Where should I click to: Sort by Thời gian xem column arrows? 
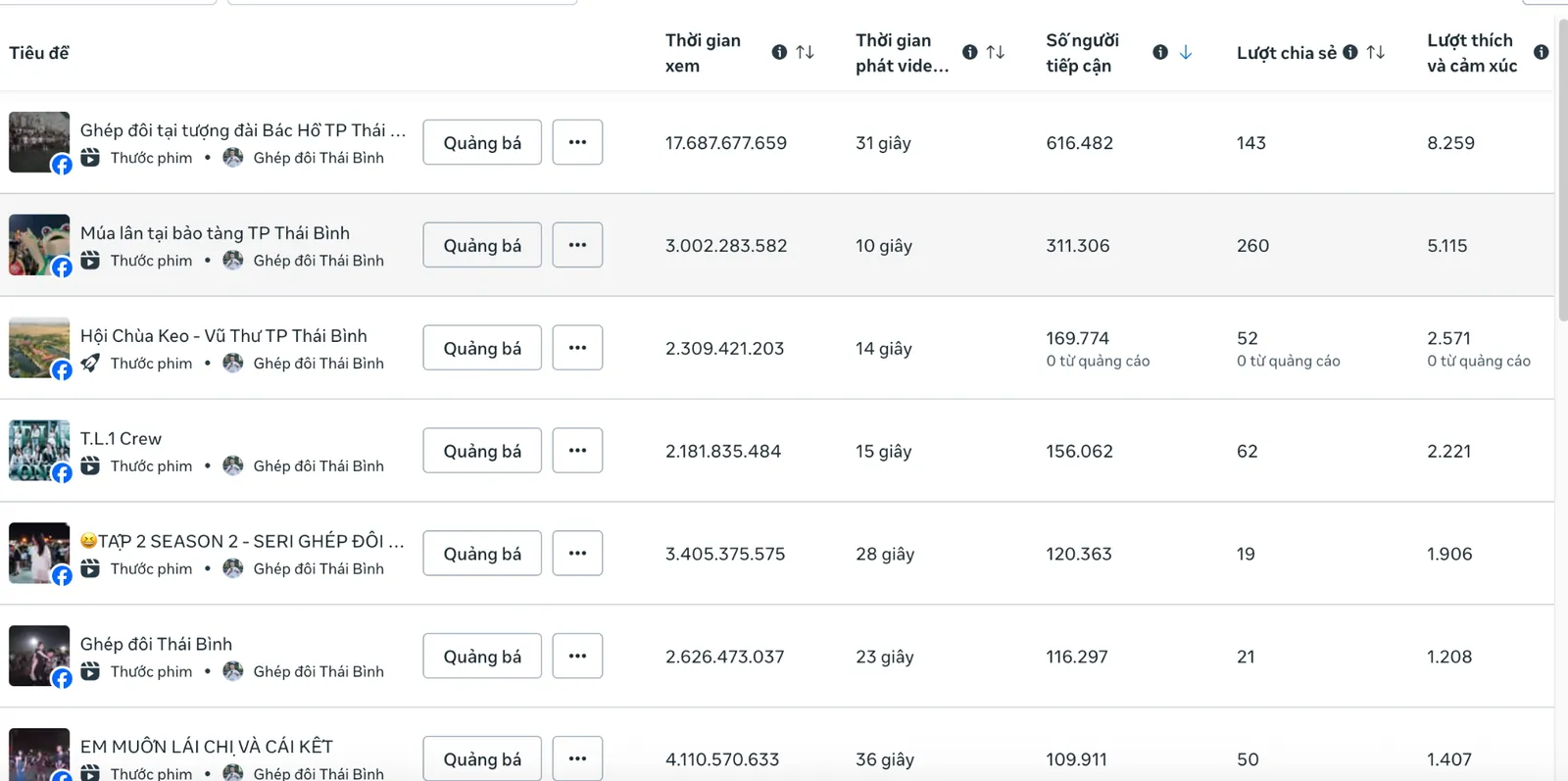click(x=805, y=52)
